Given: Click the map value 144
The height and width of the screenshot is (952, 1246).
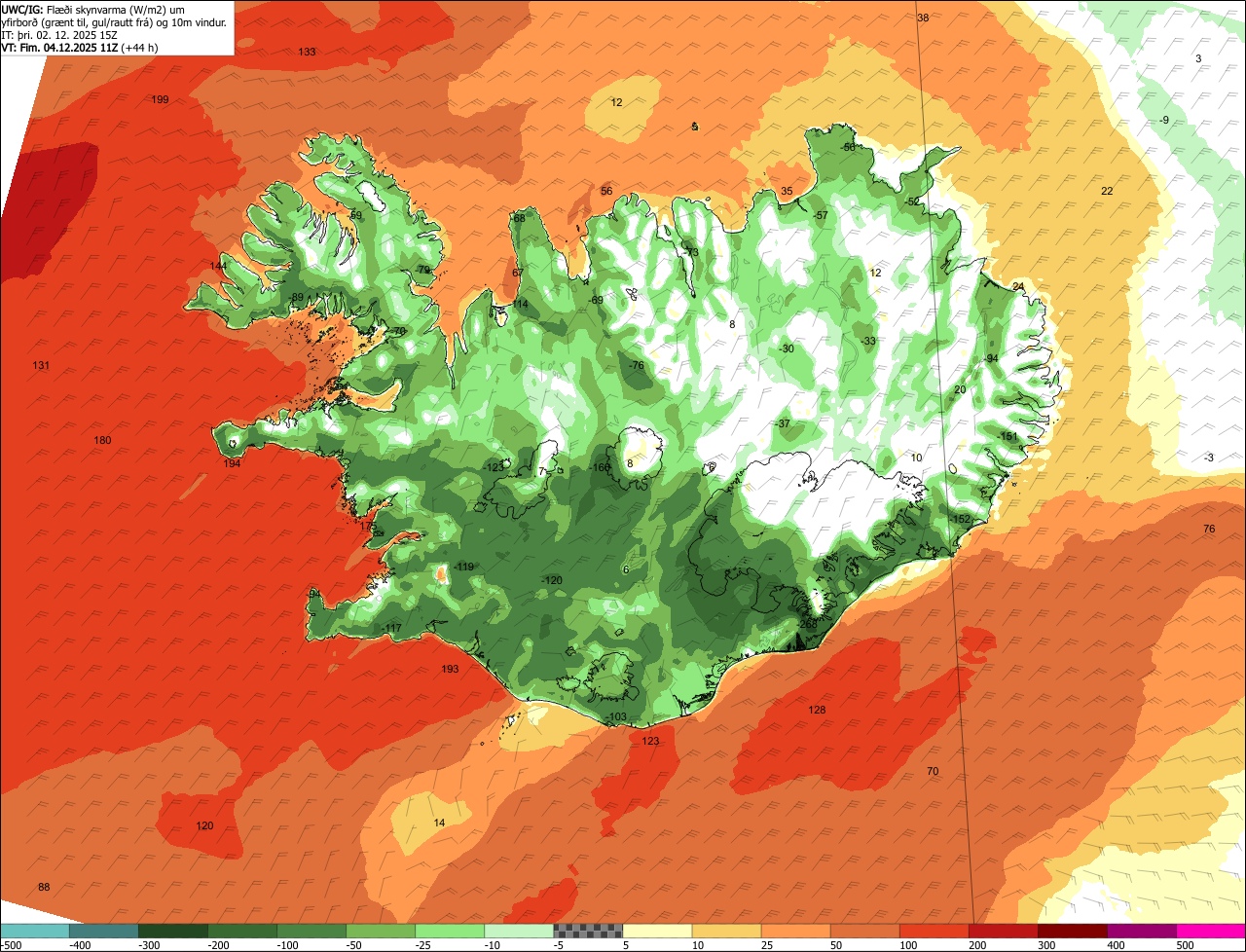Looking at the screenshot, I should pos(218,266).
